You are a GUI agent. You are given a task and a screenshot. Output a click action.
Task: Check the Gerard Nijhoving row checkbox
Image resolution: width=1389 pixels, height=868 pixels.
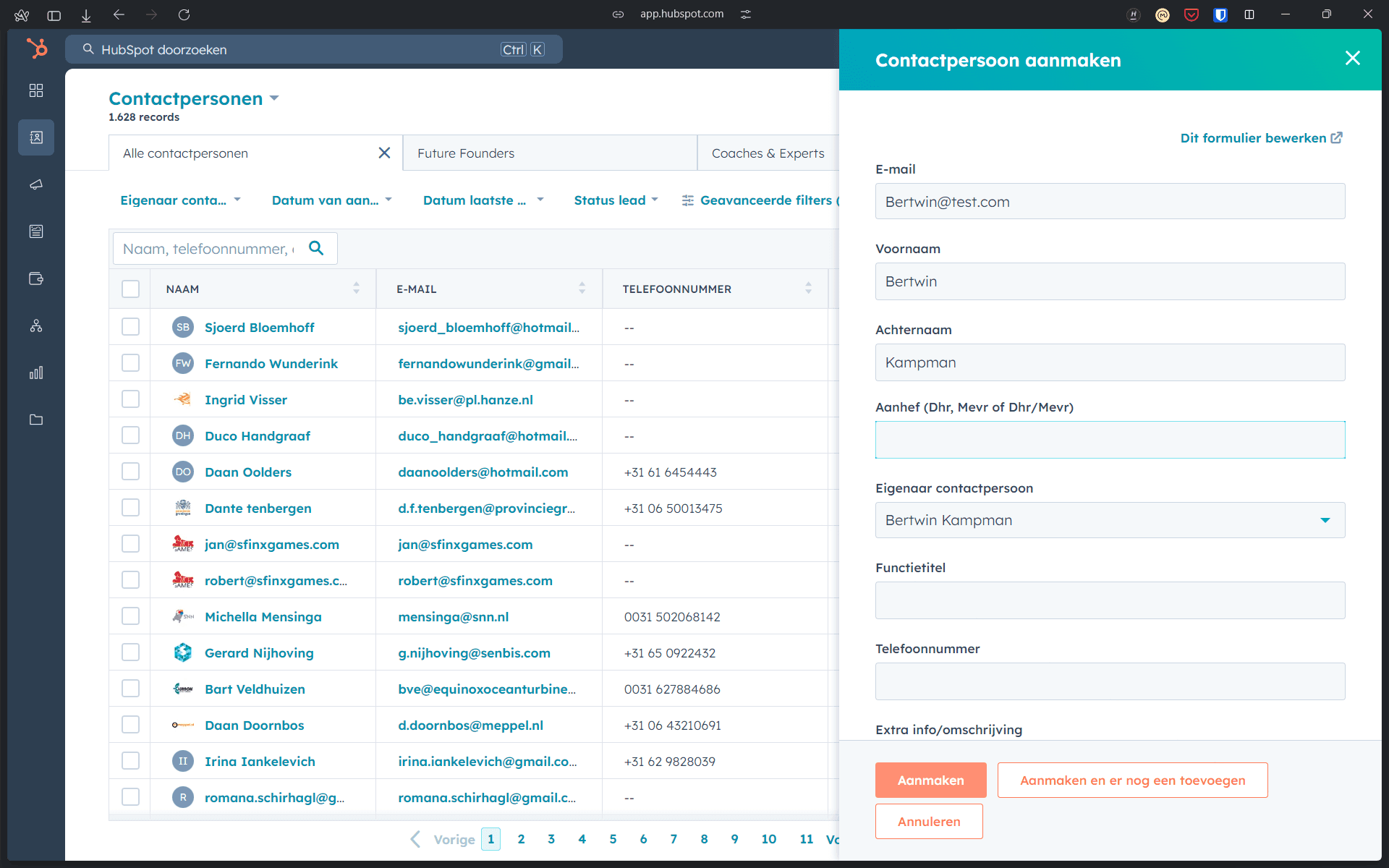pos(130,652)
